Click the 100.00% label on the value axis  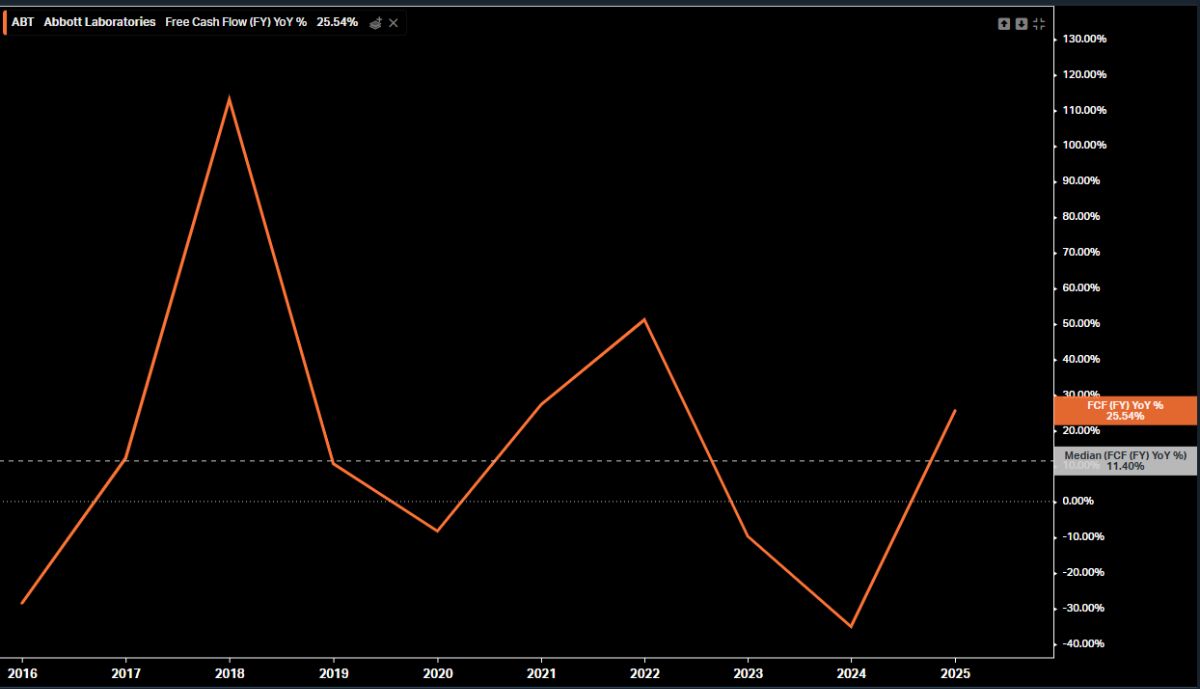tap(1086, 145)
